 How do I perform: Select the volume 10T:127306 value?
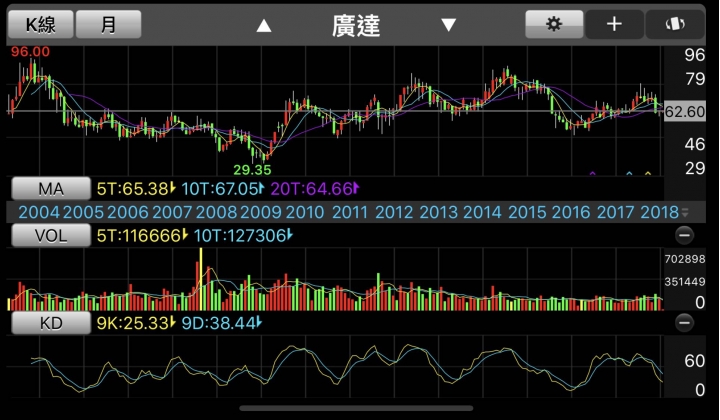point(243,235)
